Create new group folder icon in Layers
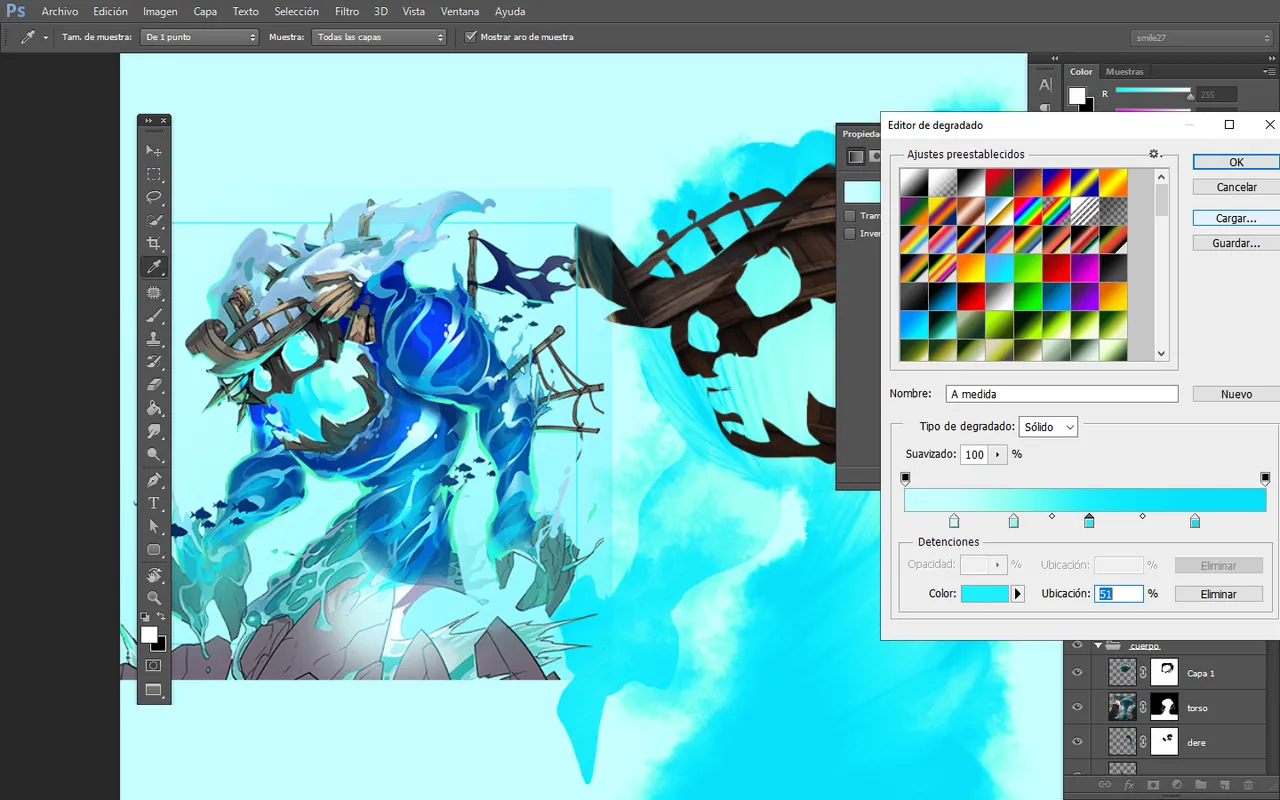1280x800 pixels. (x=1201, y=786)
